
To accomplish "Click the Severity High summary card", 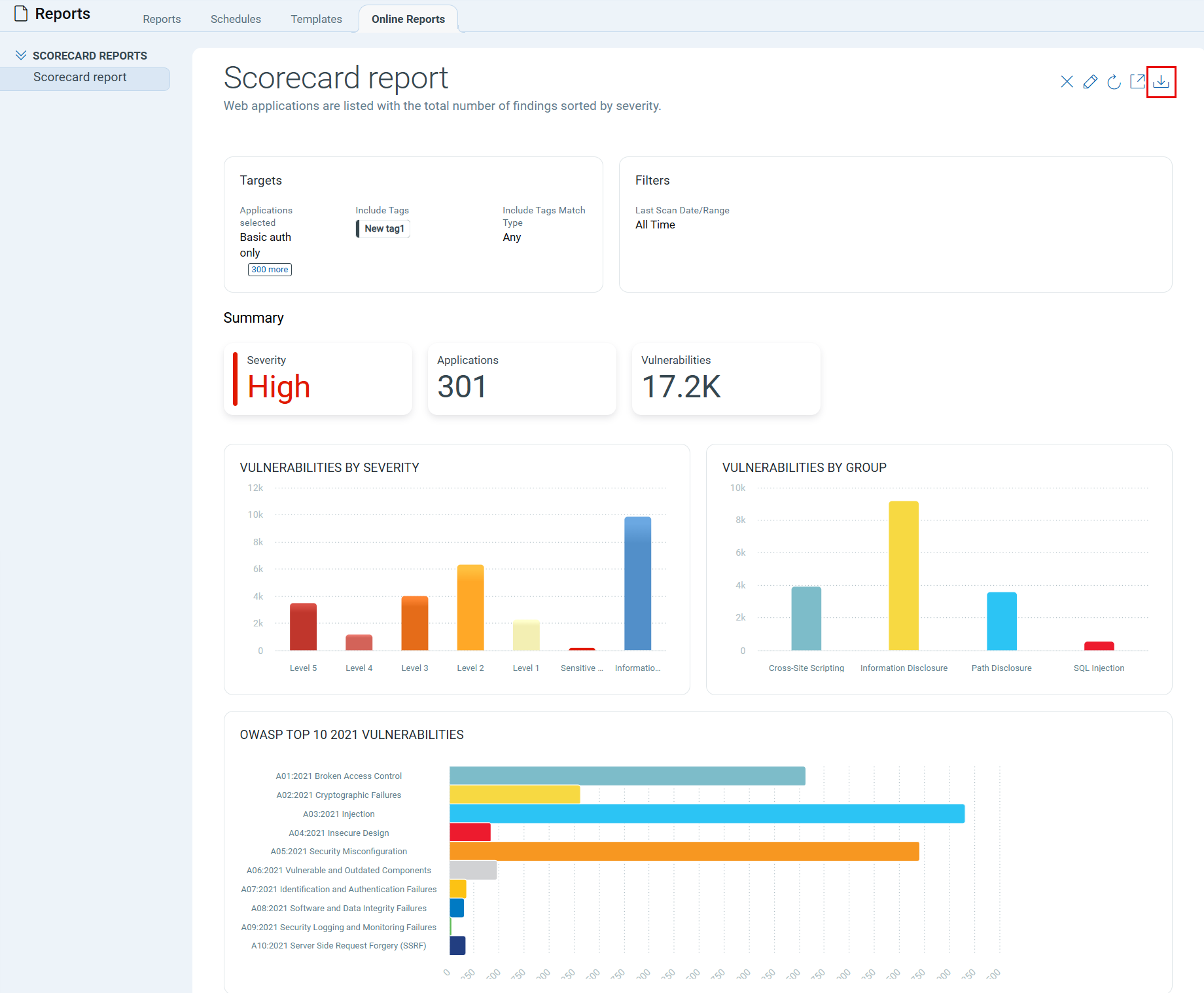I will pos(317,379).
